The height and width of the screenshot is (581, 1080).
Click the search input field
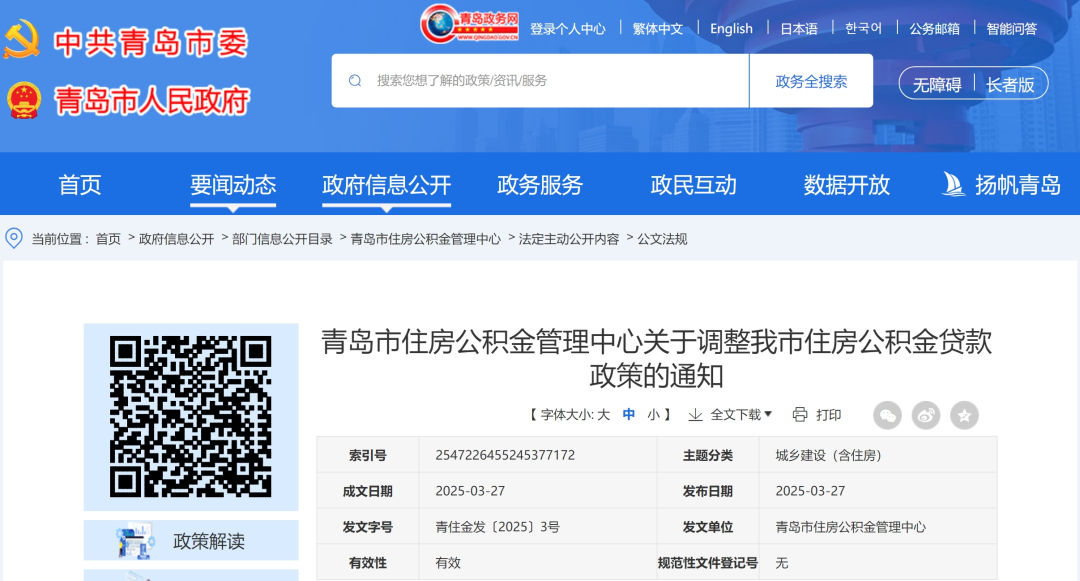[540, 79]
